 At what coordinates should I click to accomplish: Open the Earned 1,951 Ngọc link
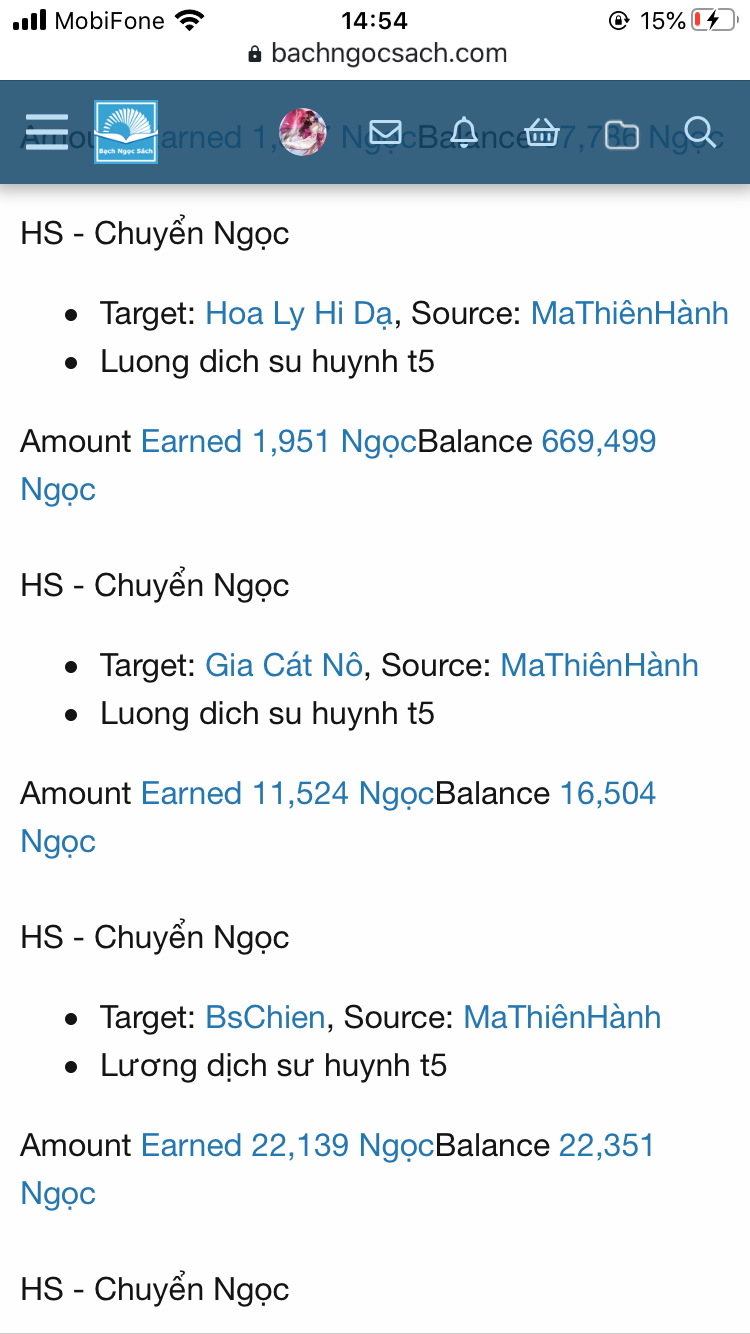coord(278,442)
